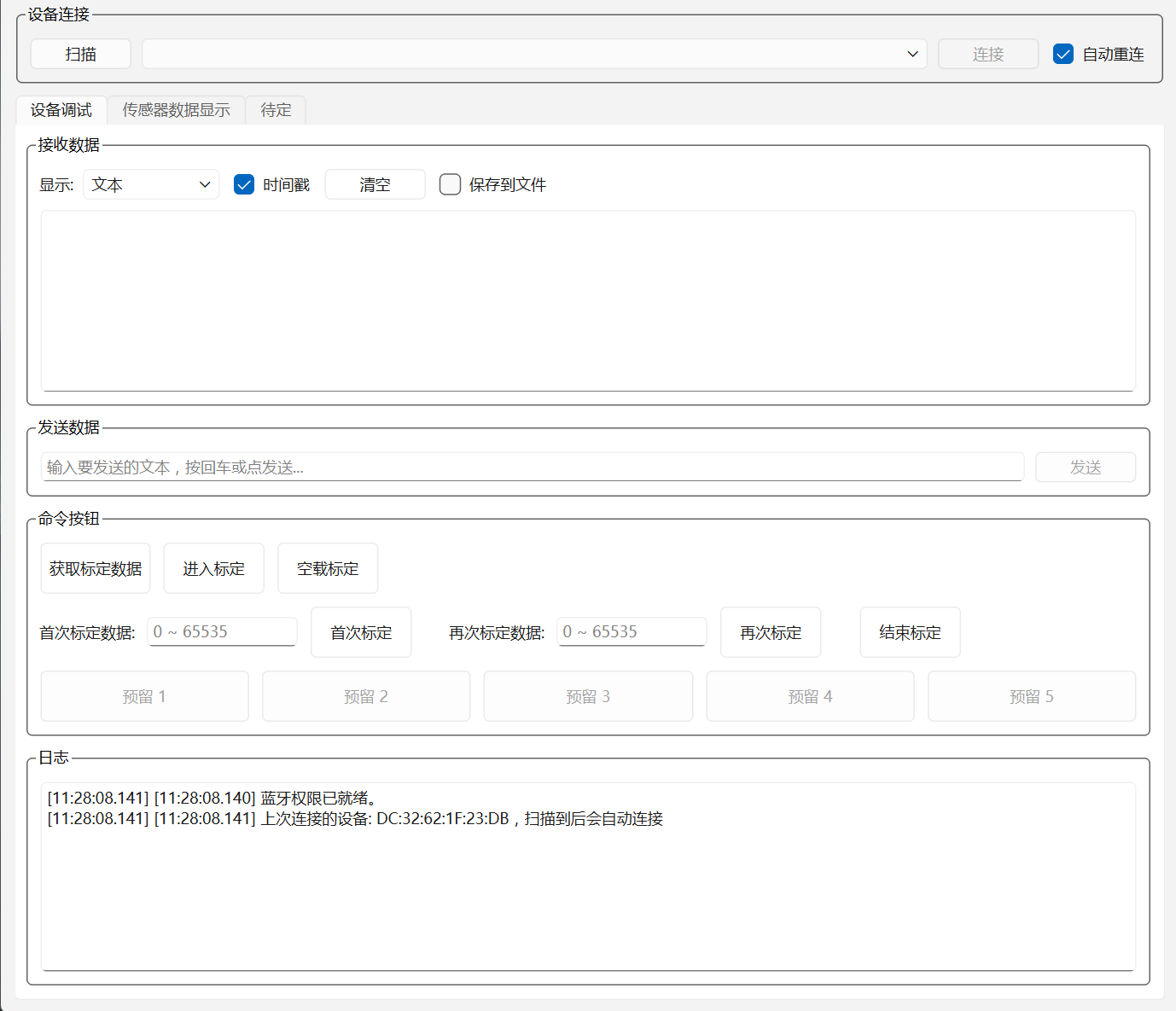Click the 清空 clear button

376,184
